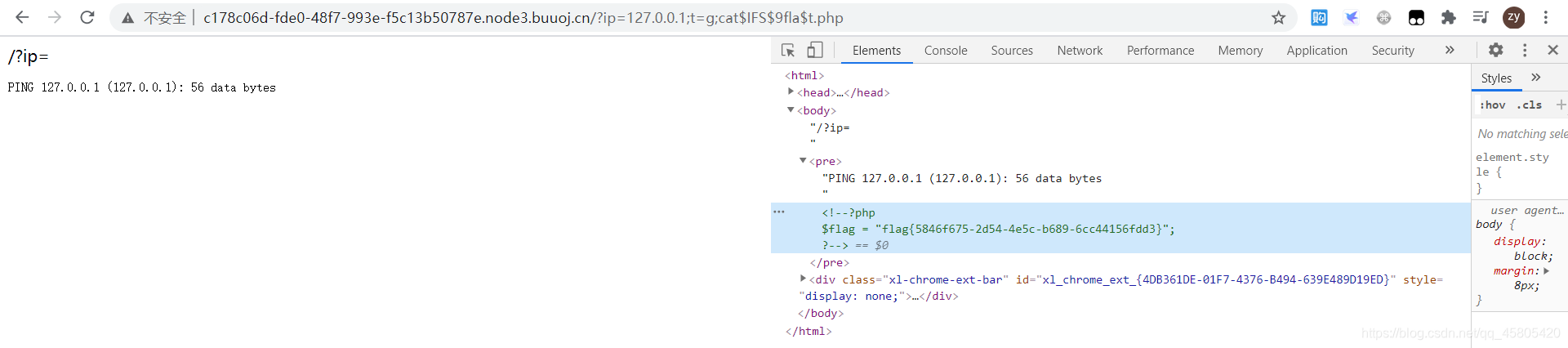This screenshot has width=1568, height=348.
Task: Open the Extensions puzzle menu
Action: coord(1448,17)
